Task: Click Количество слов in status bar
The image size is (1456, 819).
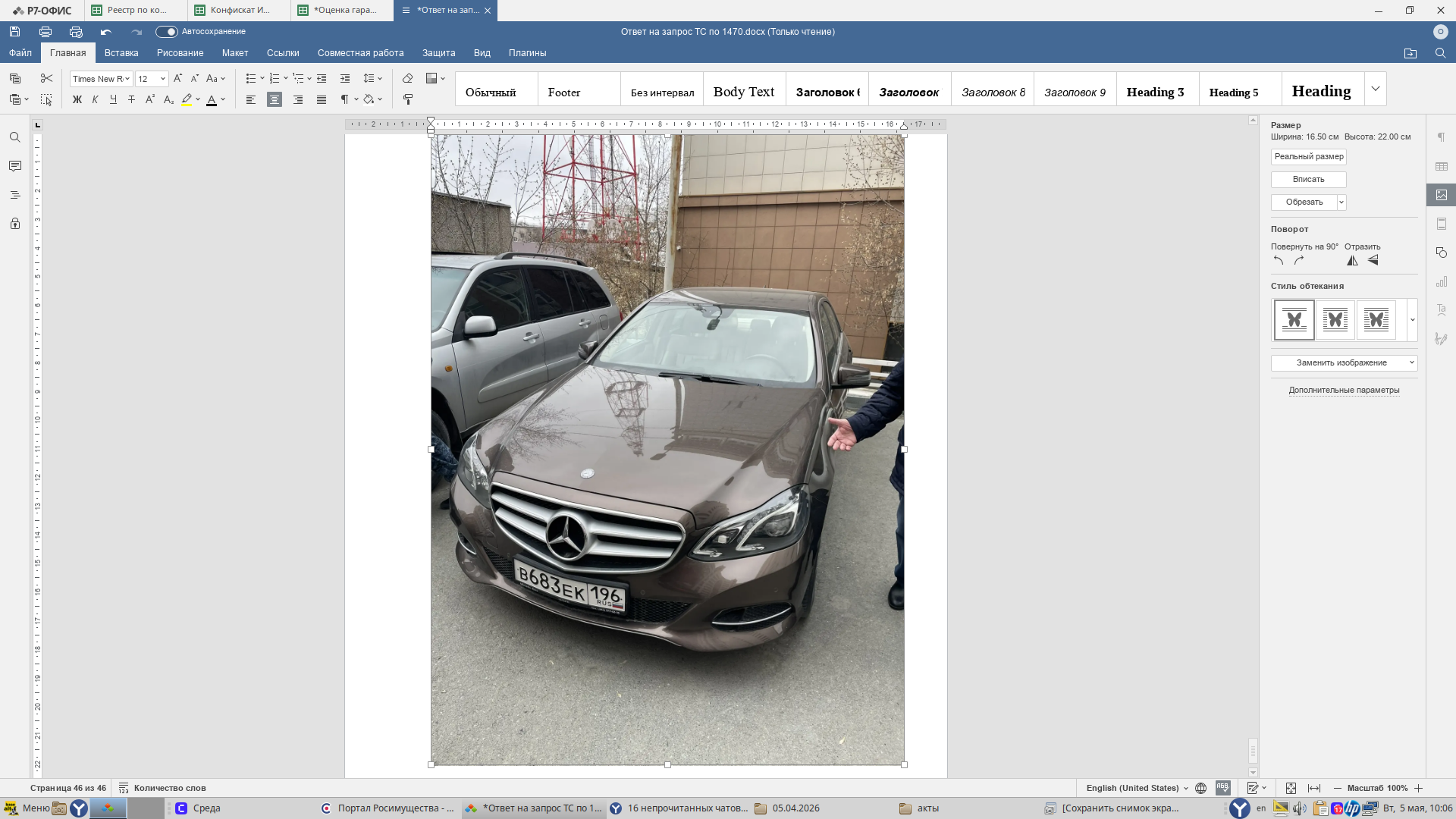Action: (162, 789)
